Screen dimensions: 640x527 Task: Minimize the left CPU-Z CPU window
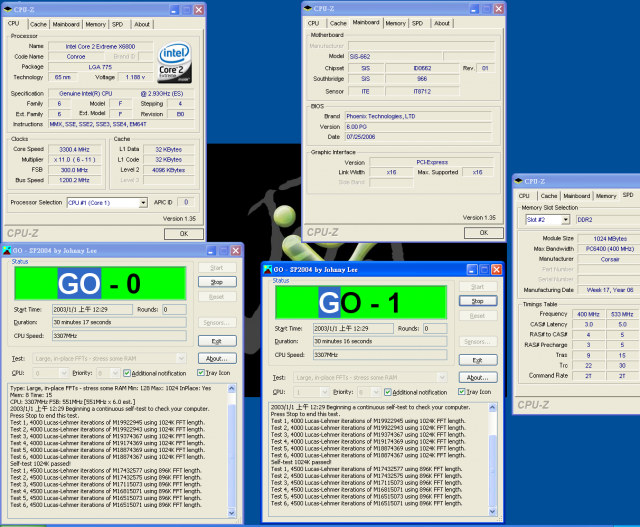point(174,10)
